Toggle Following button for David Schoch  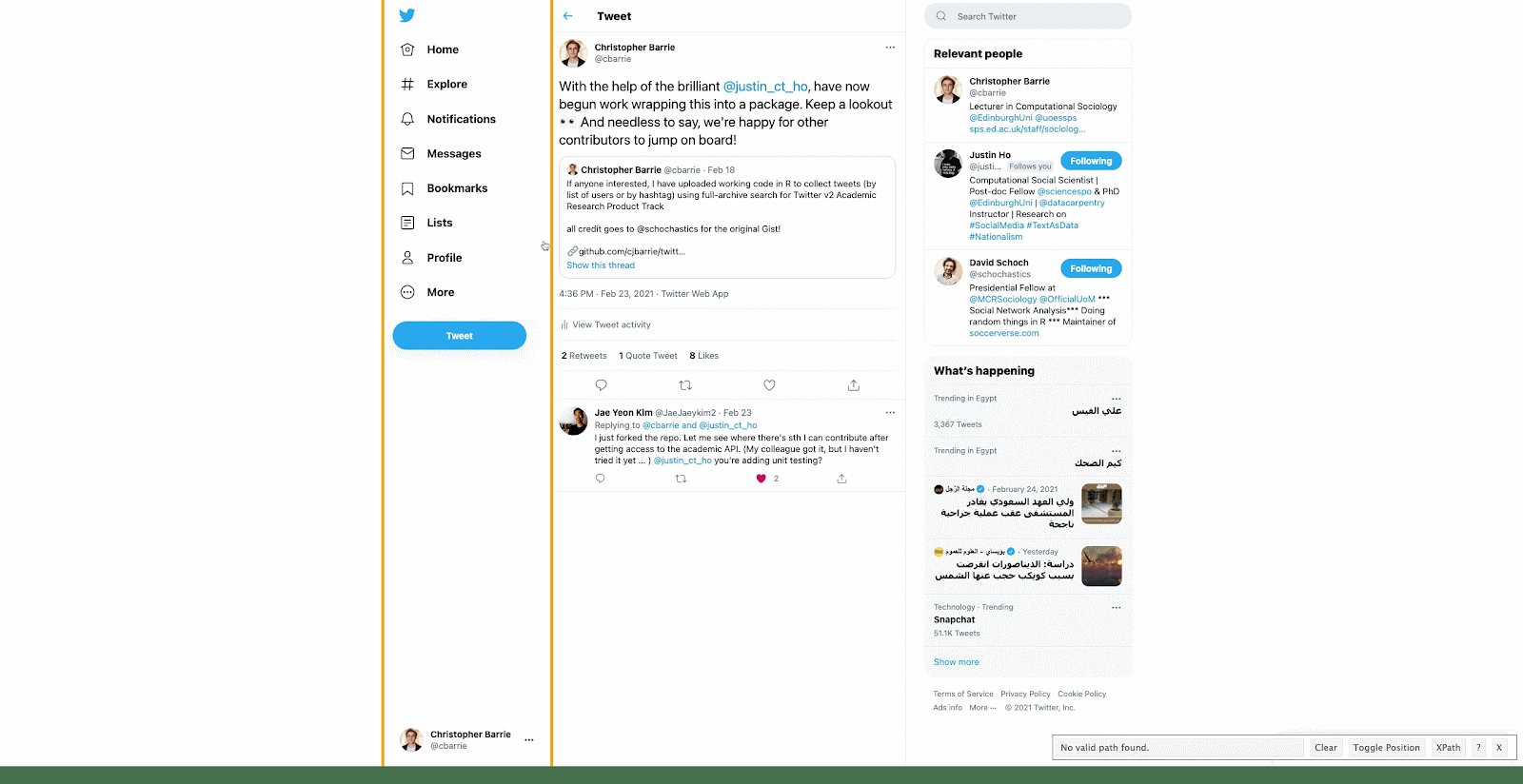[x=1091, y=268]
